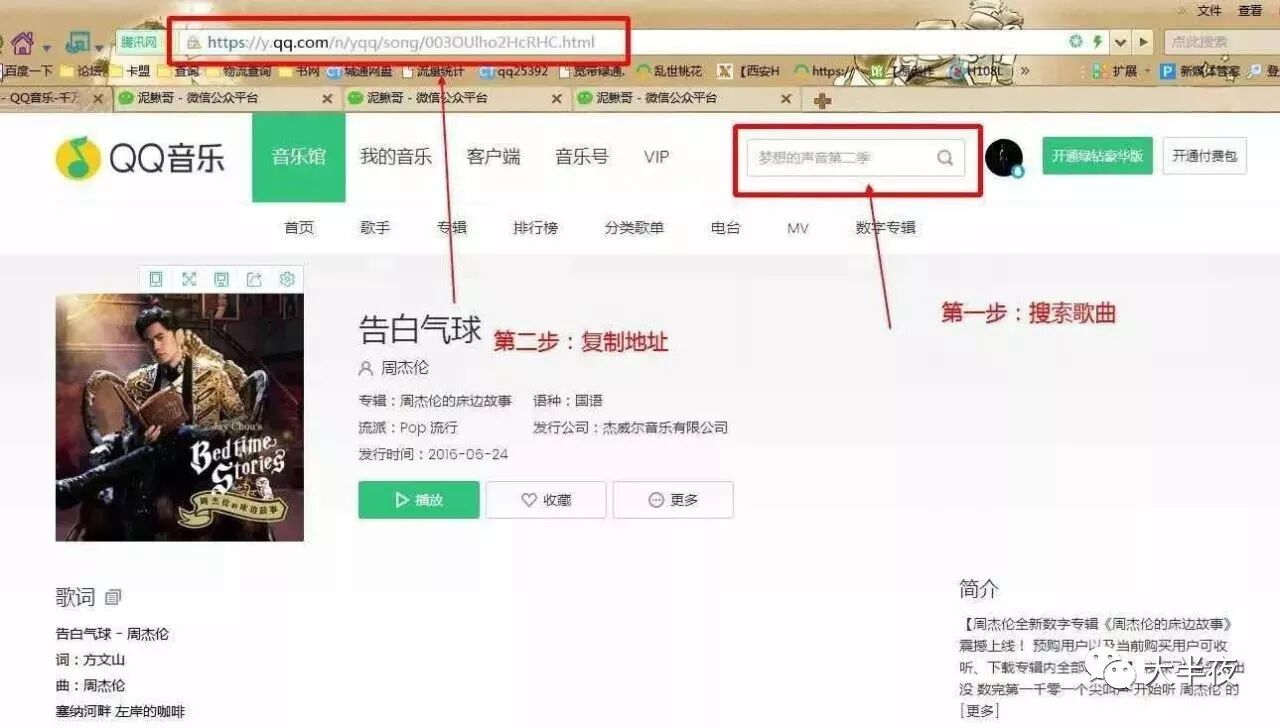The image size is (1280, 728).
Task: Select the 音乐馆 navigation tab
Action: coord(299,157)
